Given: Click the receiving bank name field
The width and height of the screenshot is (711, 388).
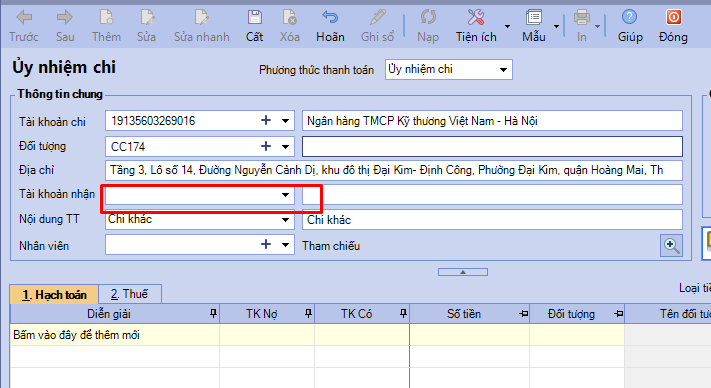Looking at the screenshot, I should [492, 195].
